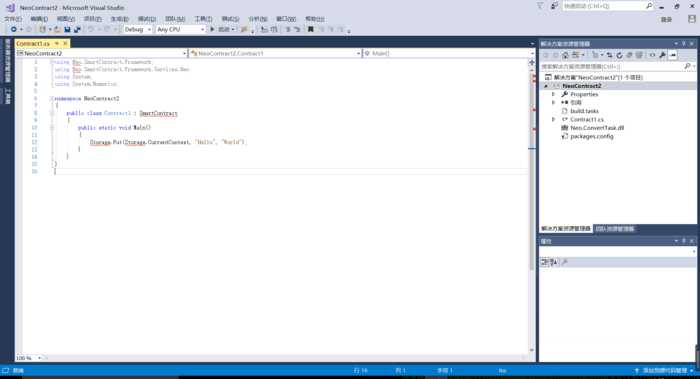Select packages.config in Solution Explorer
Image resolution: width=700 pixels, height=379 pixels.
coord(592,136)
